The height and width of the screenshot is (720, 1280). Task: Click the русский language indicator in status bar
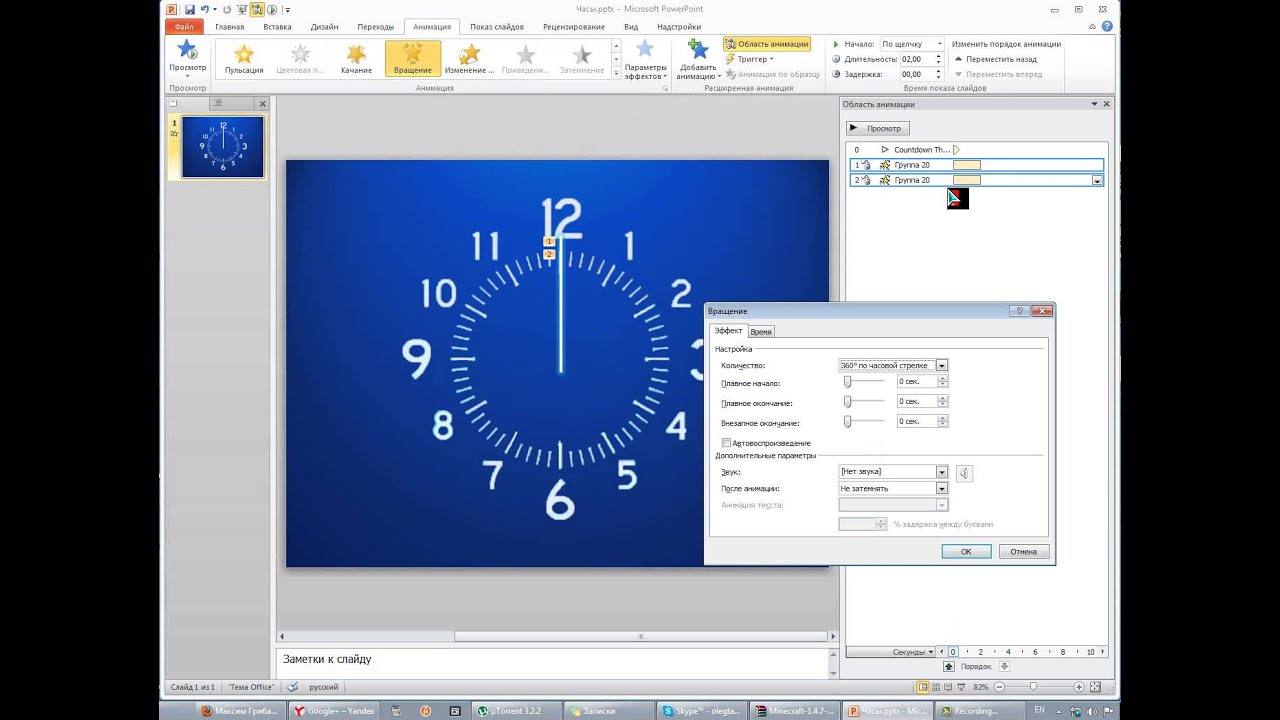(323, 687)
